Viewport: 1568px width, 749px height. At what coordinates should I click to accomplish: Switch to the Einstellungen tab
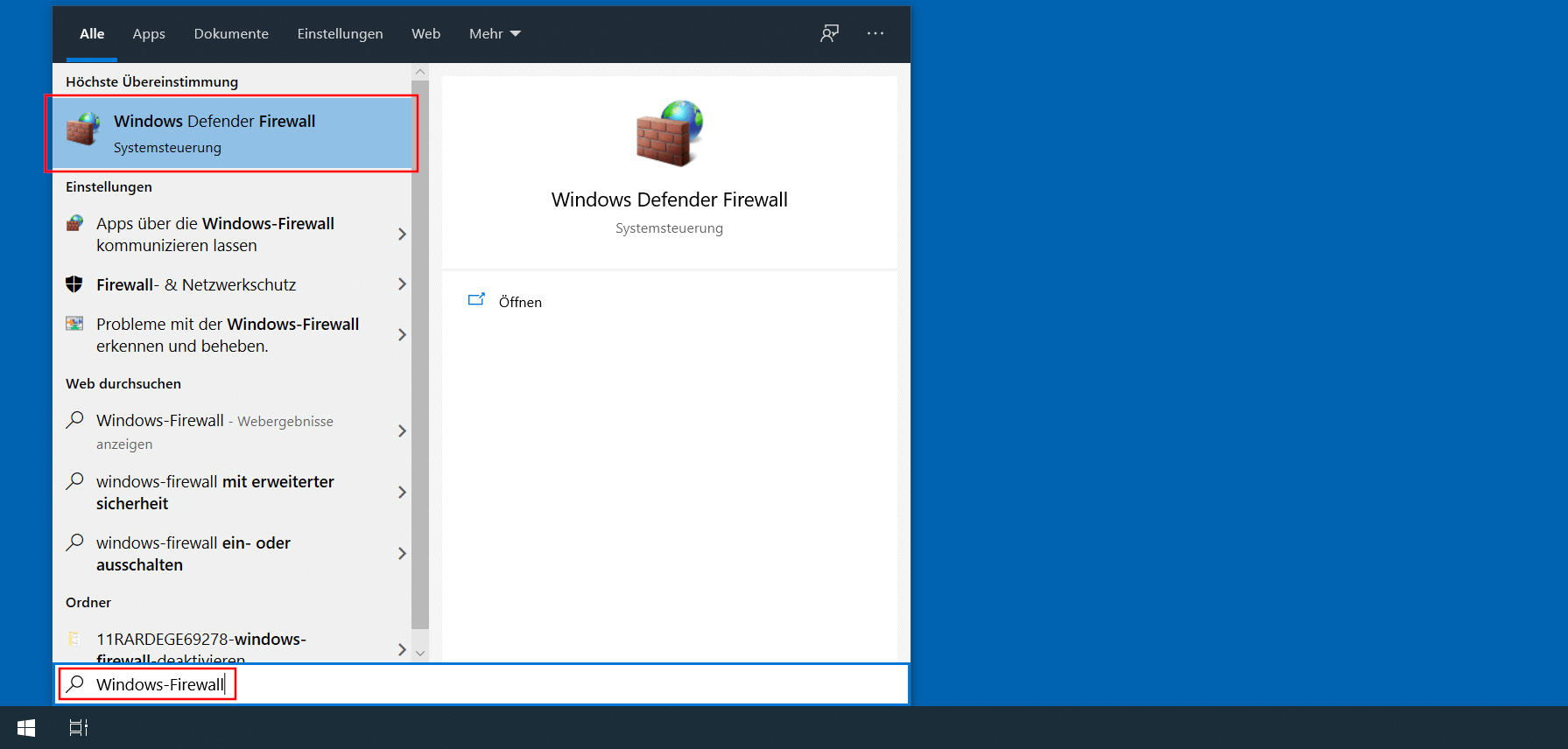coord(340,33)
